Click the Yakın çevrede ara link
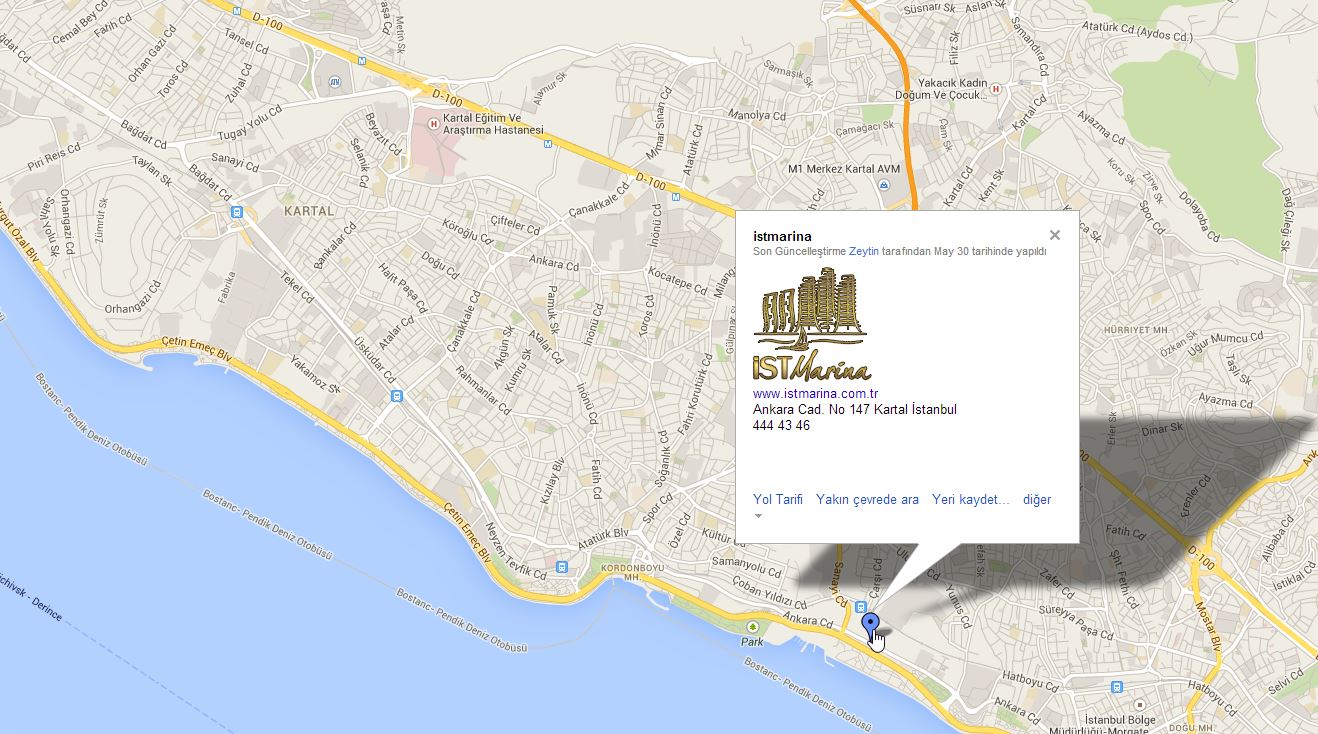The image size is (1318, 734). [867, 500]
